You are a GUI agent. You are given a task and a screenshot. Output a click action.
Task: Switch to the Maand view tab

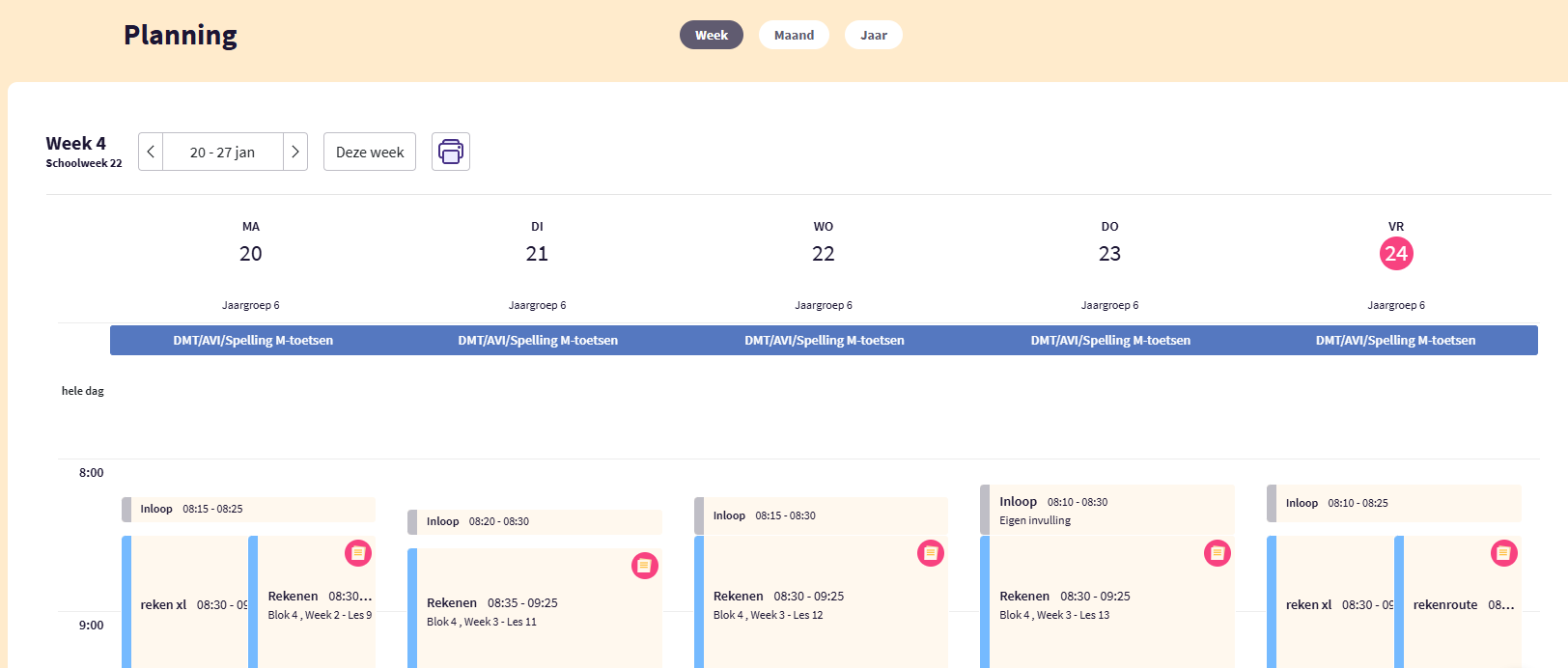pyautogui.click(x=794, y=35)
